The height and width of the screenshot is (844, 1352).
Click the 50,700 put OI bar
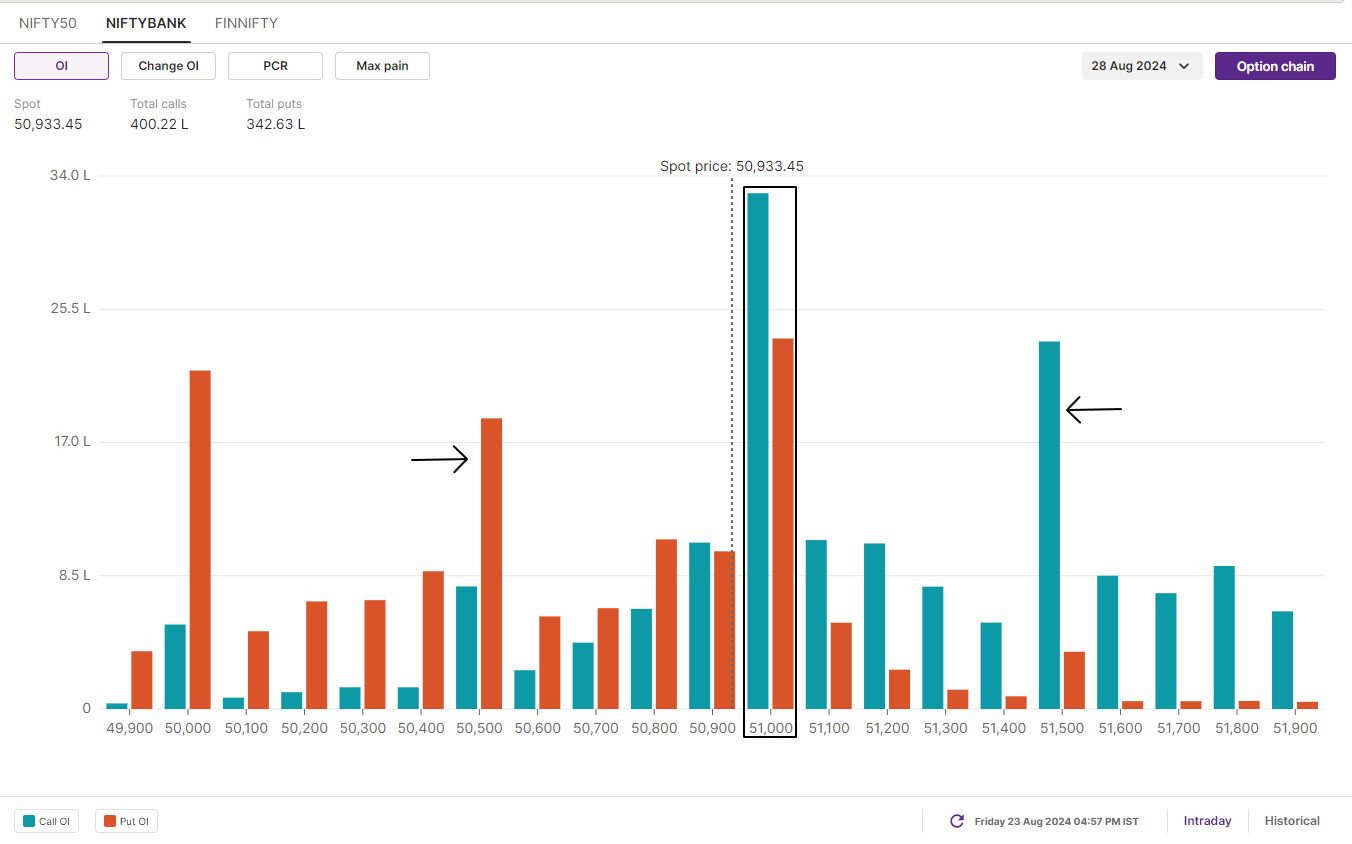[x=608, y=658]
